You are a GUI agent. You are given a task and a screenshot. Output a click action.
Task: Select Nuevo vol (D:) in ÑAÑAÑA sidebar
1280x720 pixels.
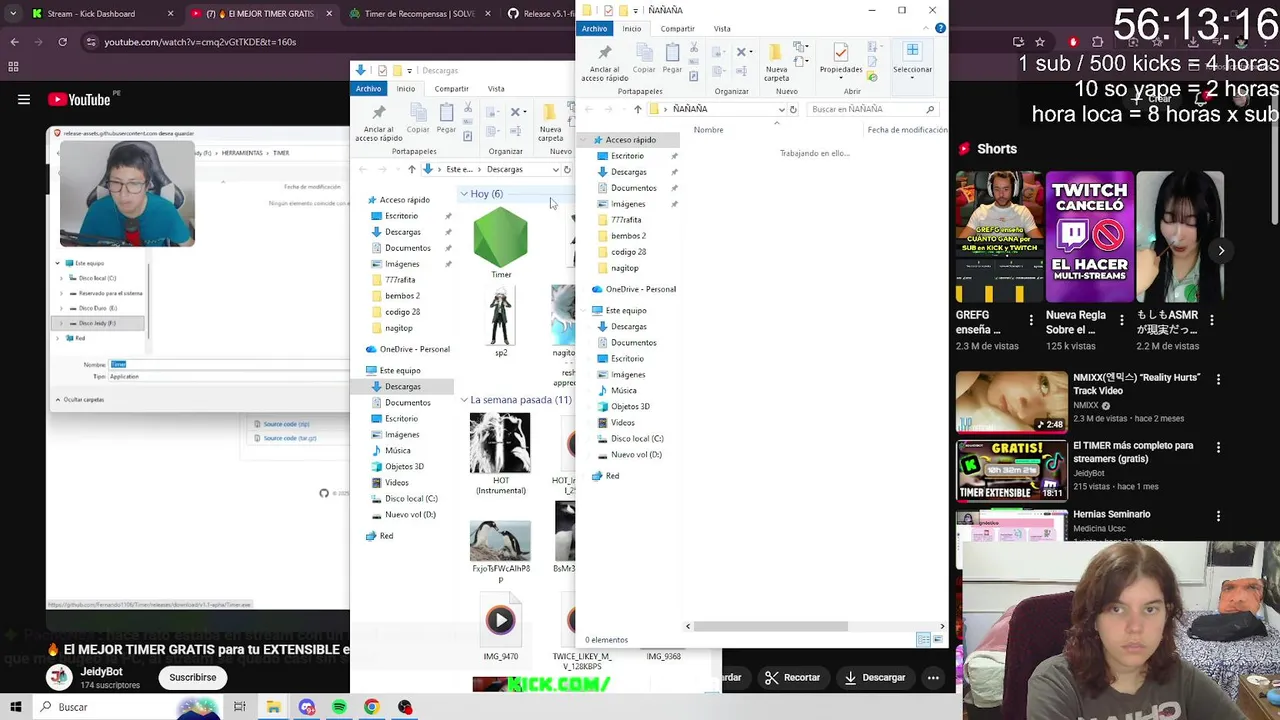point(636,455)
